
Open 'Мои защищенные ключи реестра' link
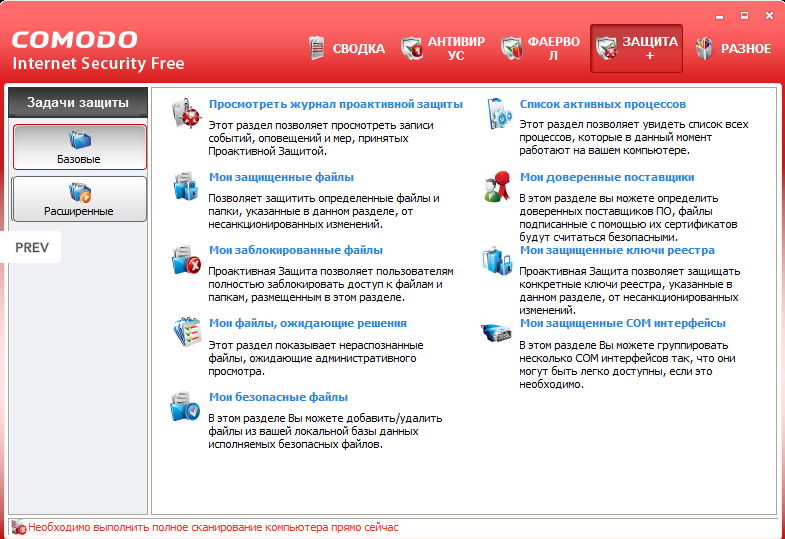click(x=617, y=250)
